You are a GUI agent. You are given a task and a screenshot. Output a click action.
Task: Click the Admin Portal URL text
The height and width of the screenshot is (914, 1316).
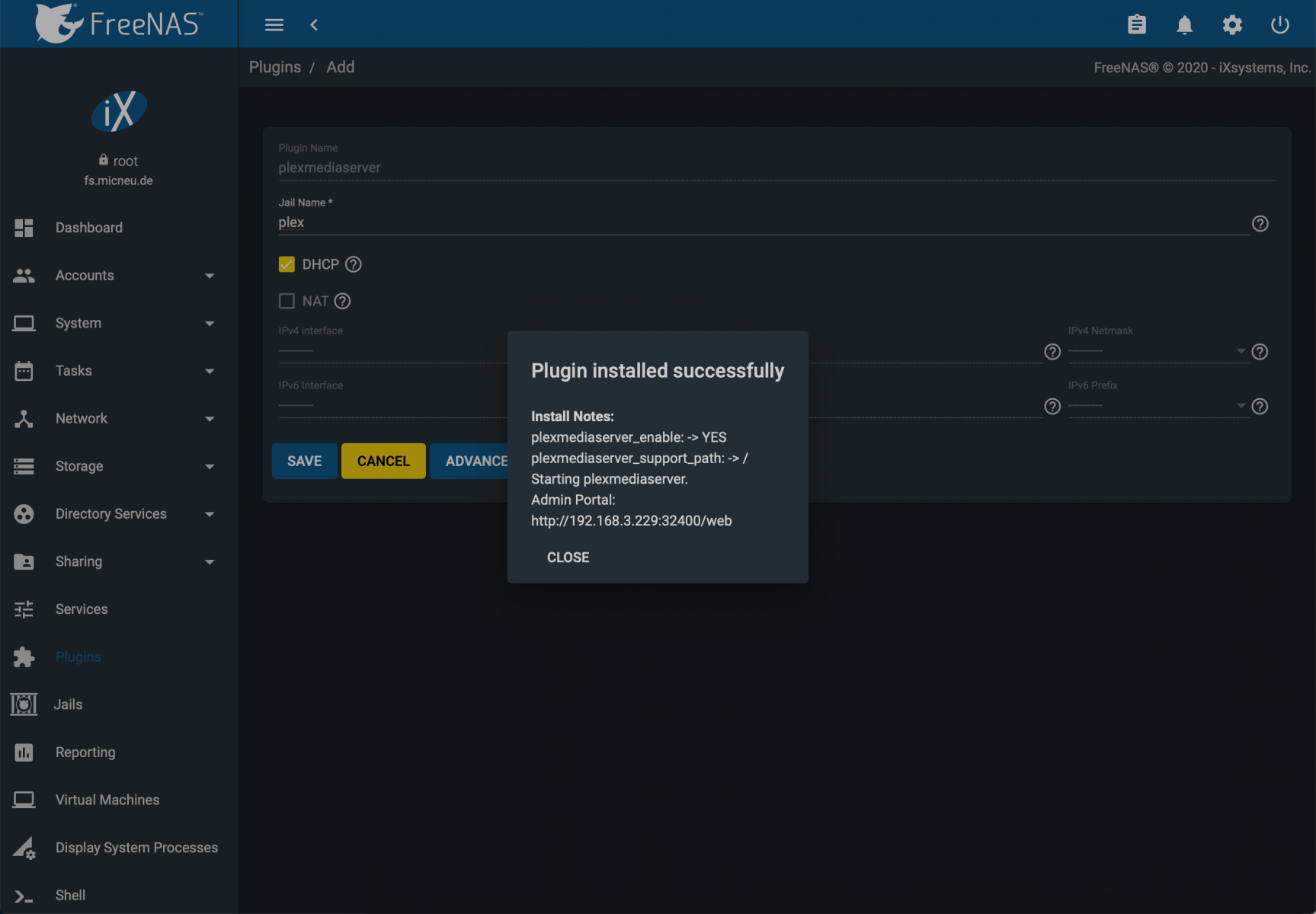click(x=632, y=521)
